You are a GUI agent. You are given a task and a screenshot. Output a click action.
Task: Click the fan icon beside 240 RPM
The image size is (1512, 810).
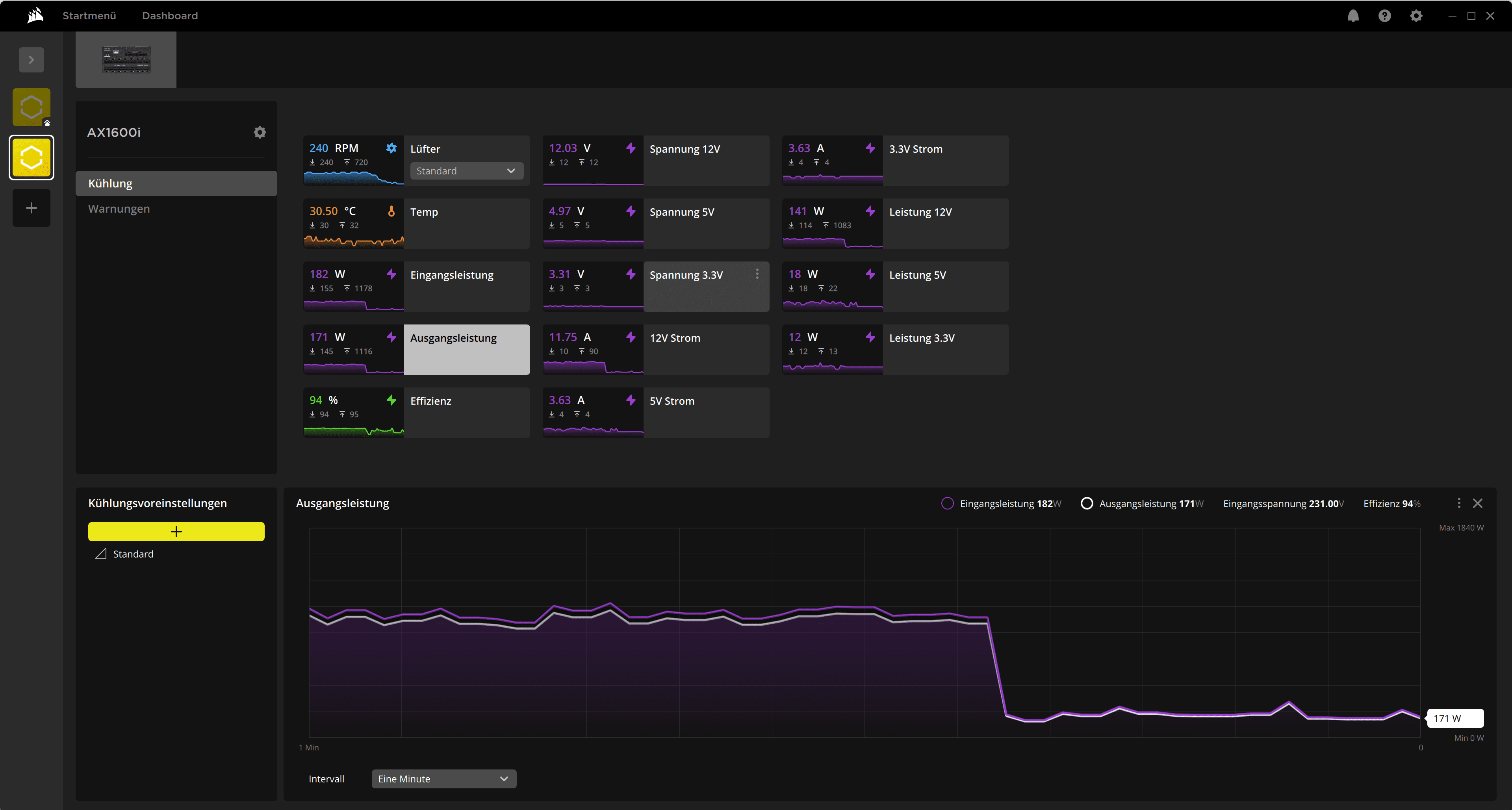(x=391, y=148)
